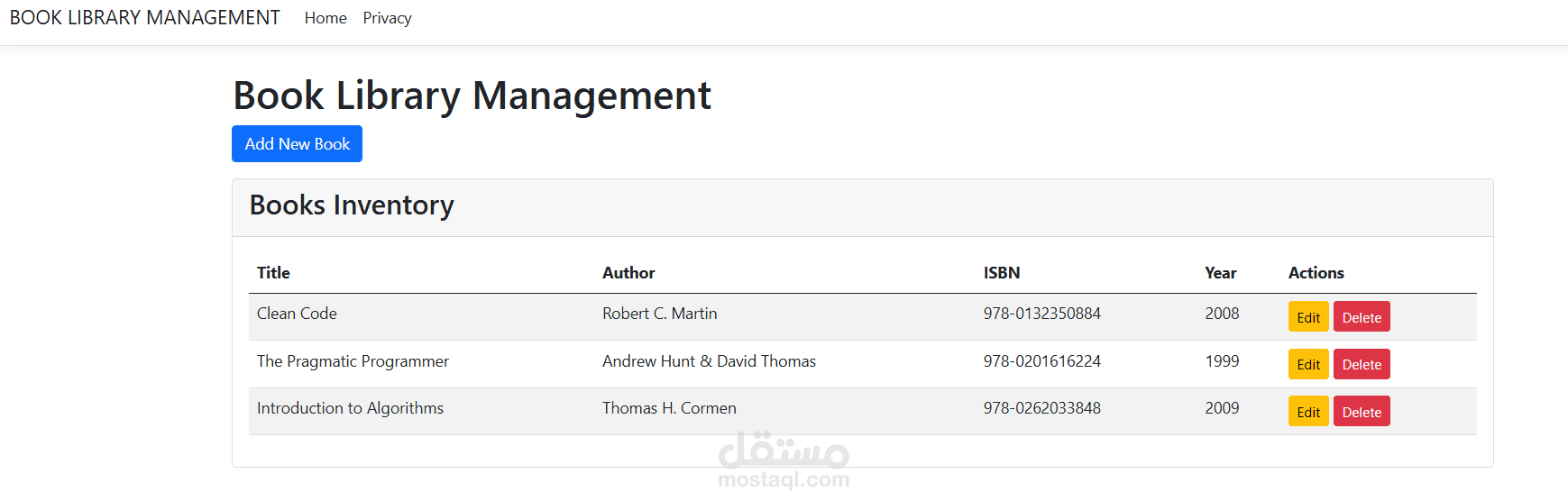Click the Year column header
Image resolution: width=1568 pixels, height=501 pixels.
[x=1220, y=273]
